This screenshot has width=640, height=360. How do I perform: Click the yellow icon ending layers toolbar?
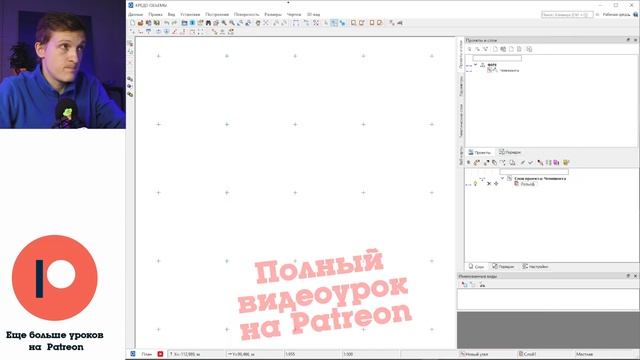tap(566, 162)
